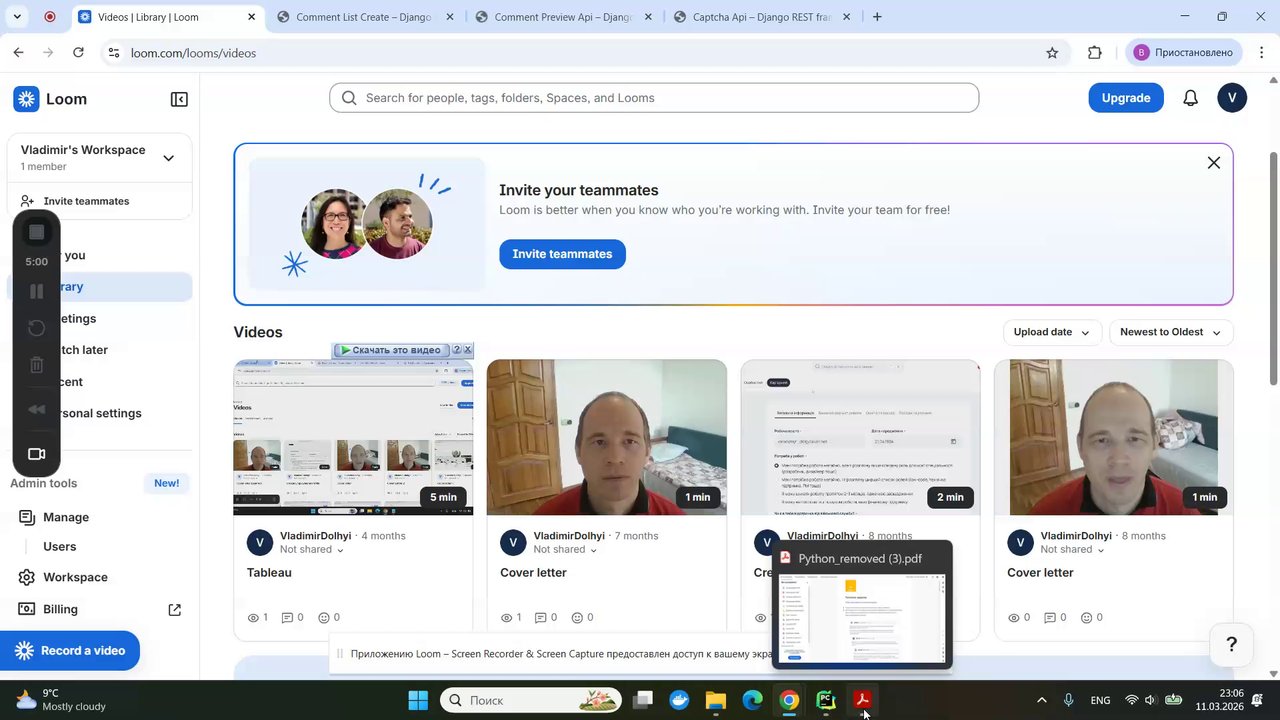Open Upload date sort dropdown
The image size is (1280, 720).
[1052, 332]
